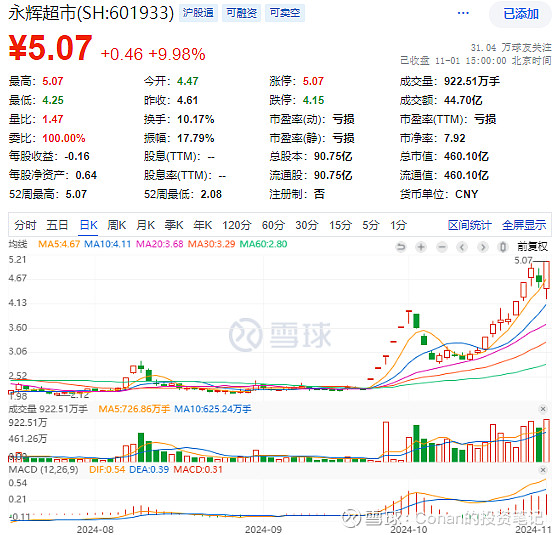Screen dimensions: 560x535
Task: Click the 沪股通 tag
Action: coord(198,13)
